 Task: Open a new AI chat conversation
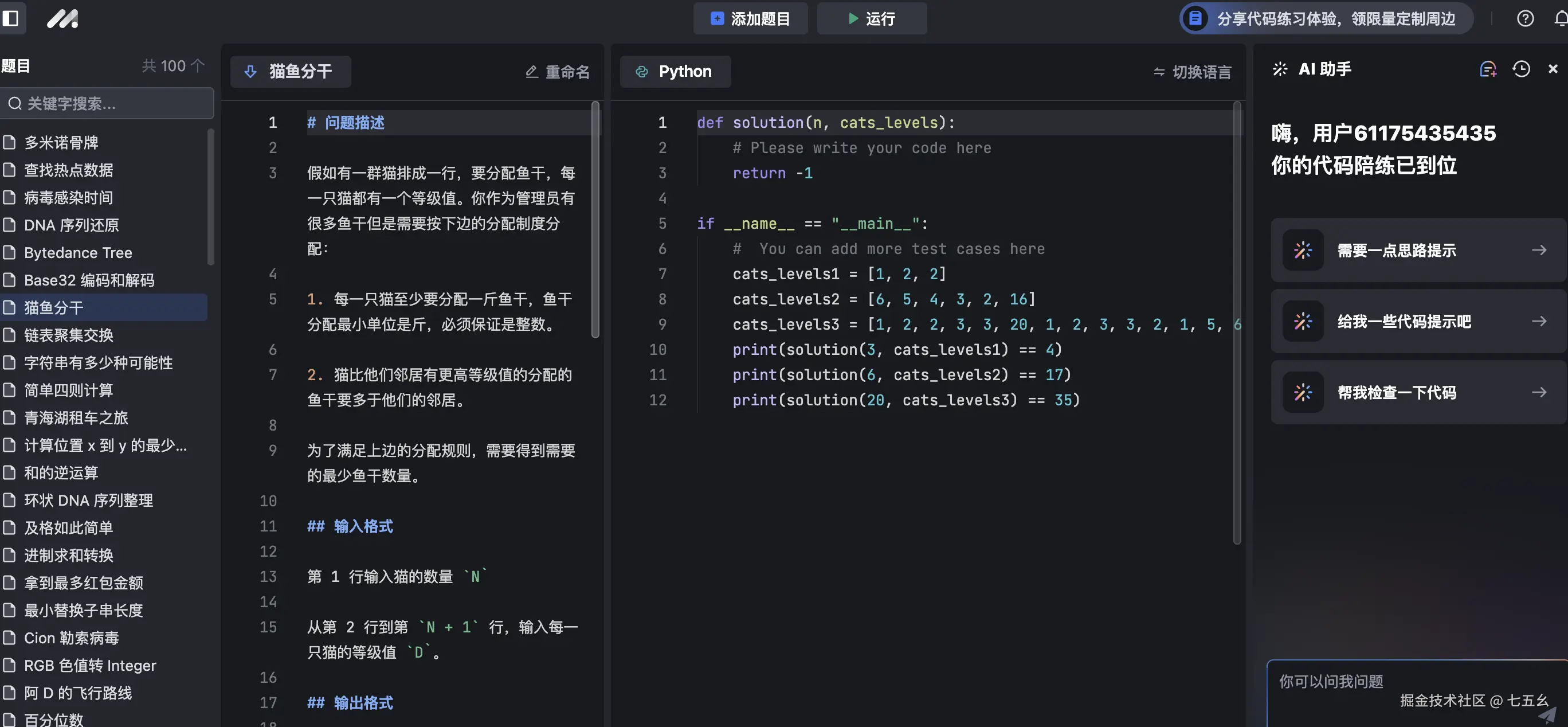coord(1488,69)
